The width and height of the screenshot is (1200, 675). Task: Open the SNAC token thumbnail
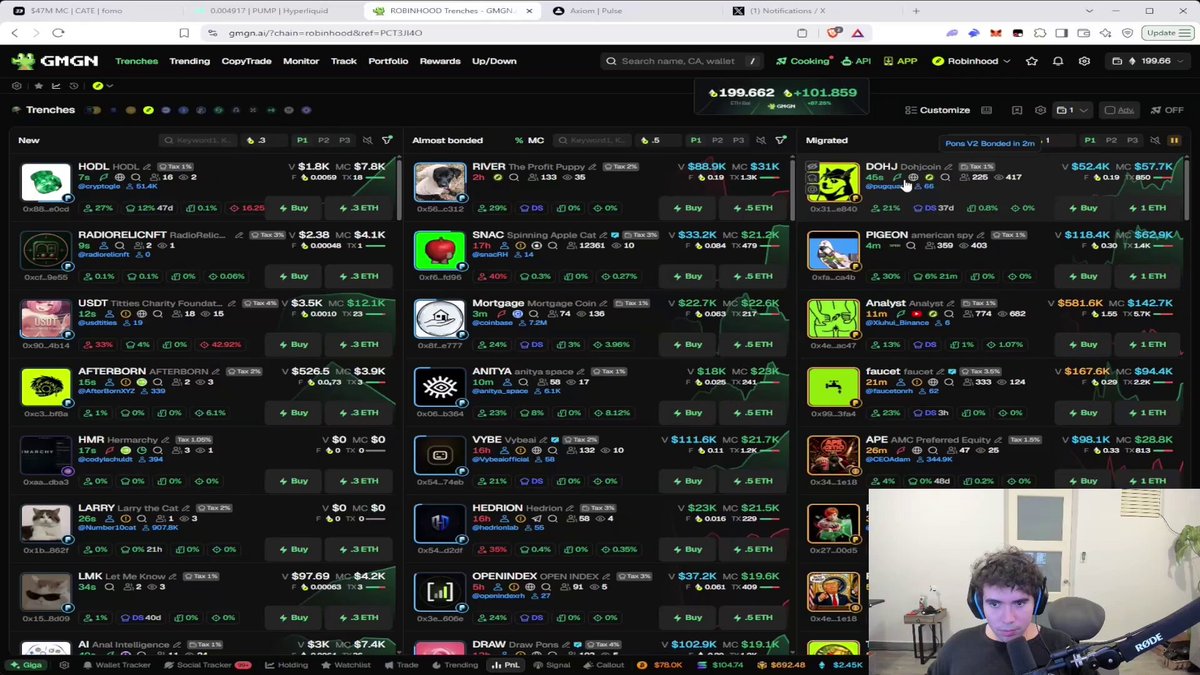pyautogui.click(x=440, y=250)
